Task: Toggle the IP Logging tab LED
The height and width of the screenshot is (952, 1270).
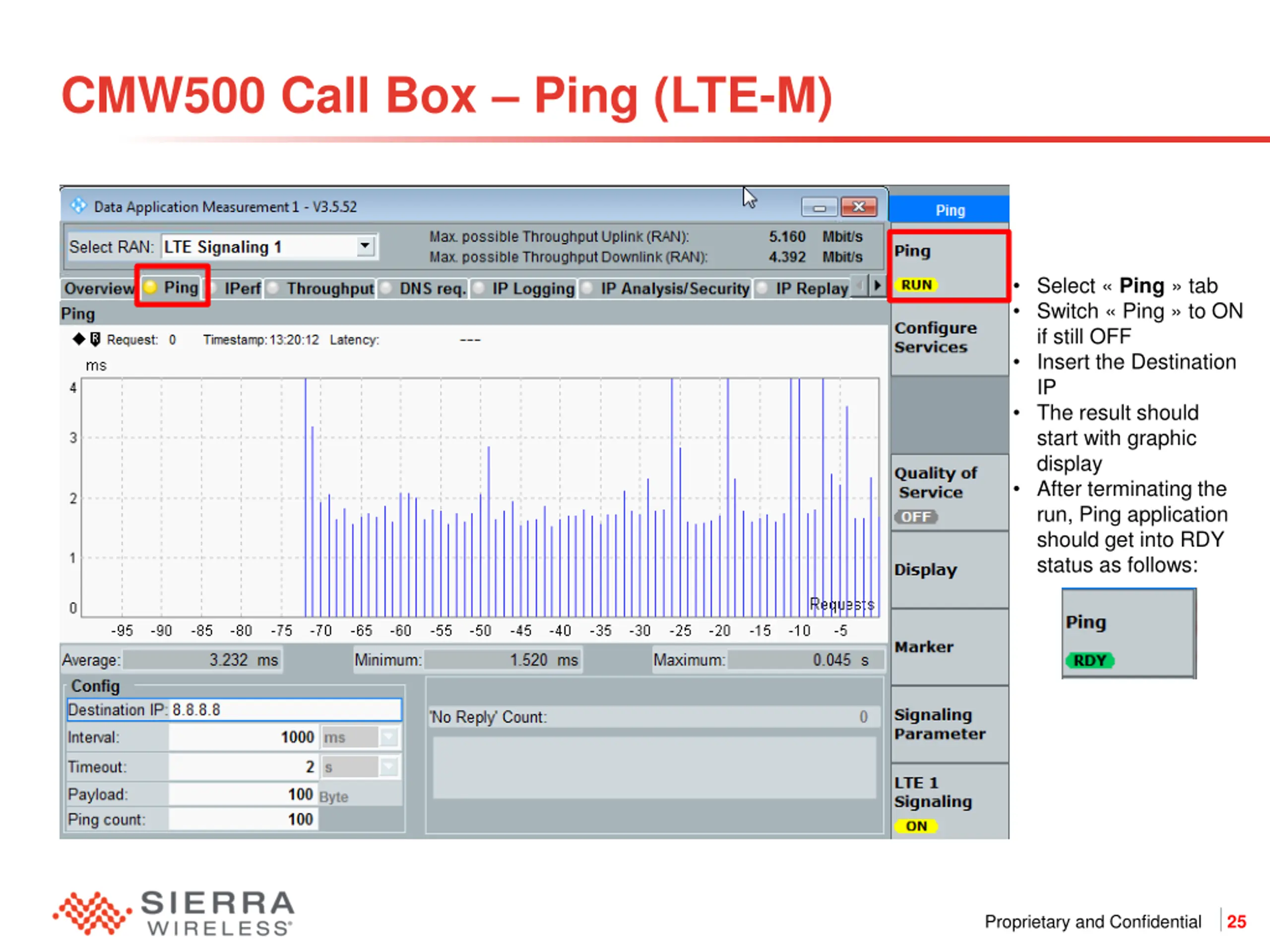Action: coord(478,288)
